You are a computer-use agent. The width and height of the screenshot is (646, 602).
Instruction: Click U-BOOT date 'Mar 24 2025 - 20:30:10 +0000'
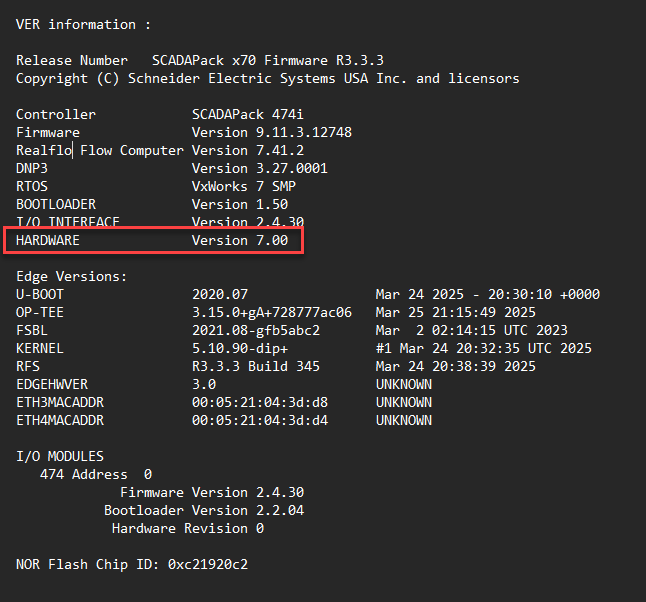(488, 294)
